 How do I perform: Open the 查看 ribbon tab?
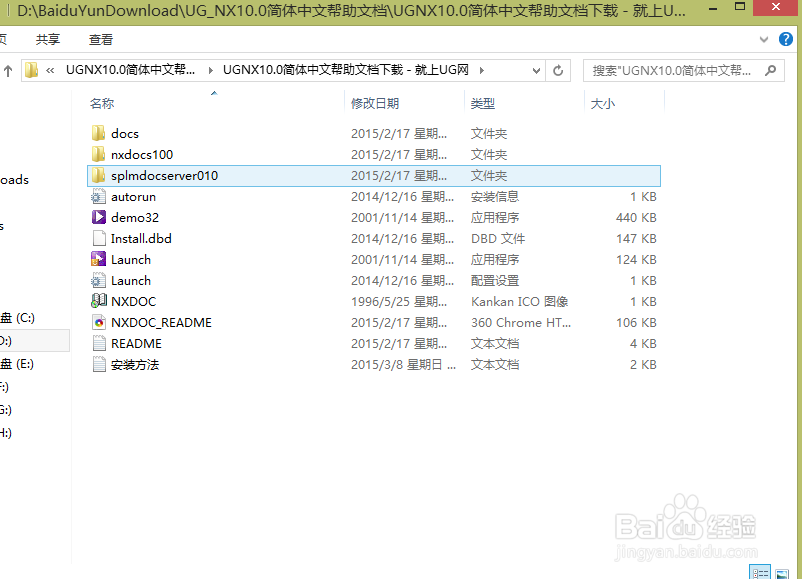101,39
